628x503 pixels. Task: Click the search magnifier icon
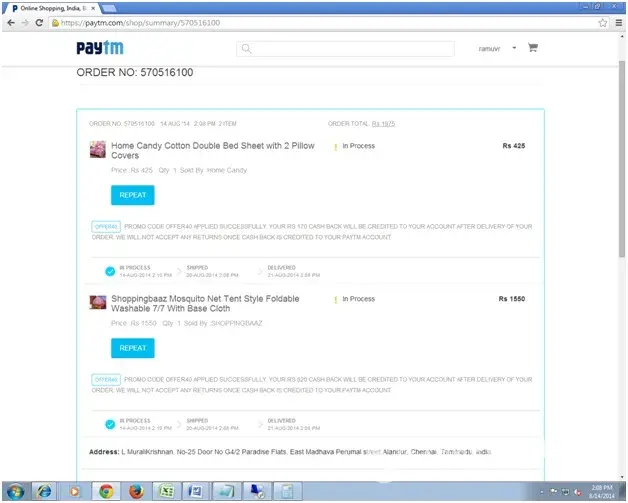(246, 48)
